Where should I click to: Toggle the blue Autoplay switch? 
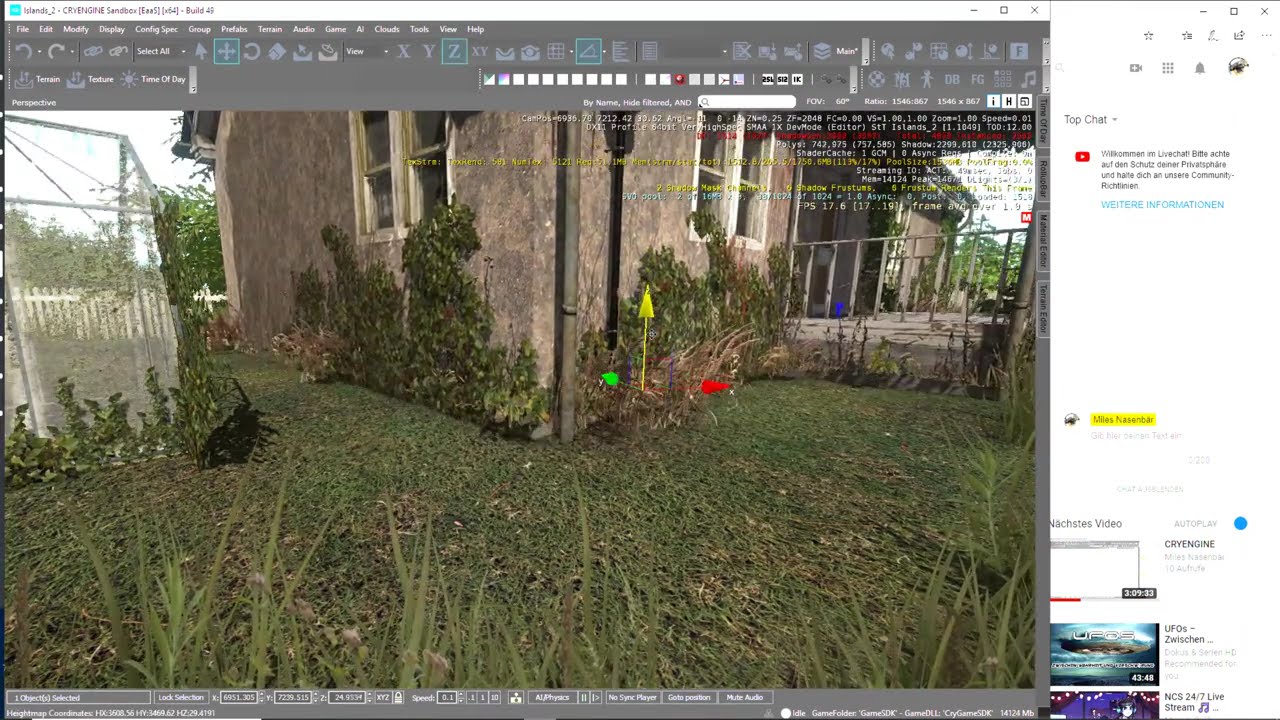point(1240,523)
